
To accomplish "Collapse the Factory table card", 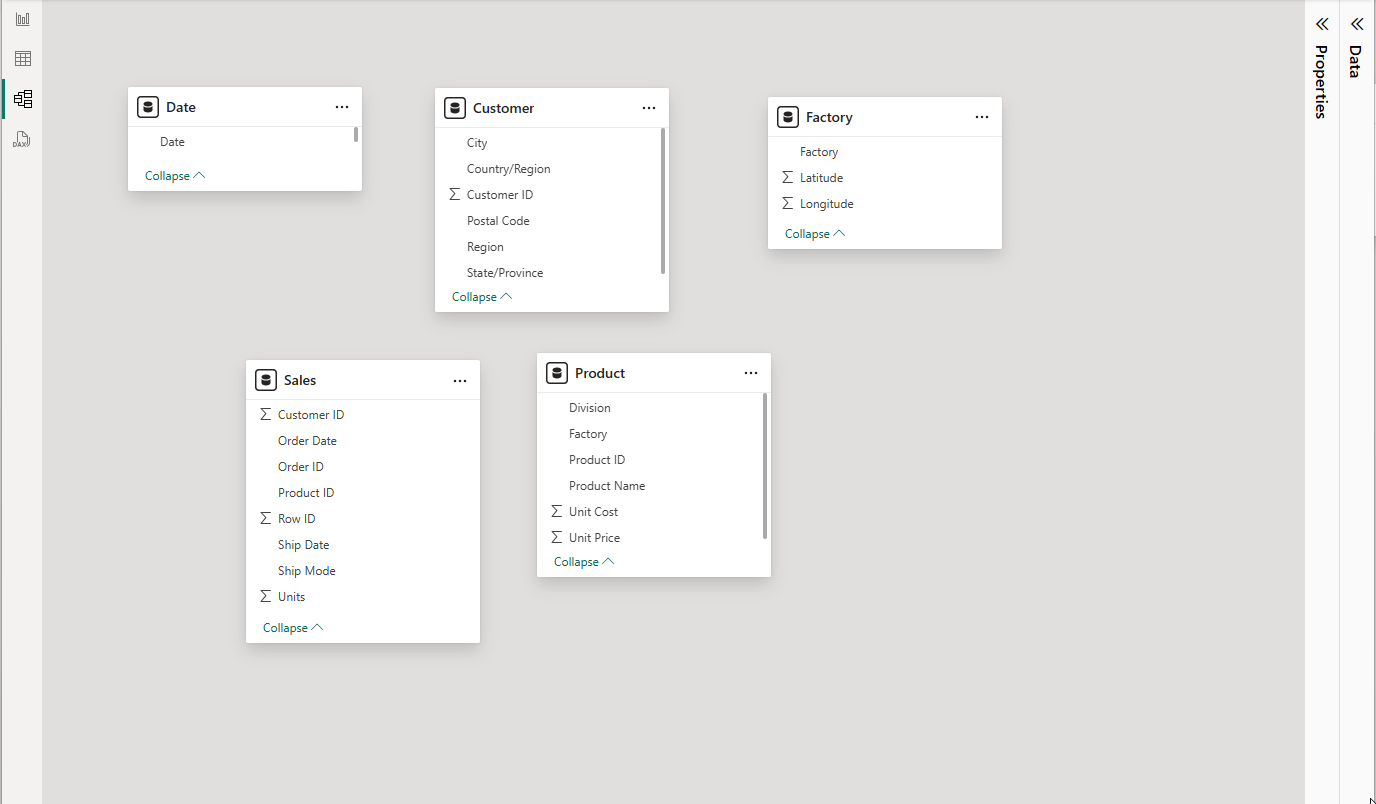I will 815,234.
